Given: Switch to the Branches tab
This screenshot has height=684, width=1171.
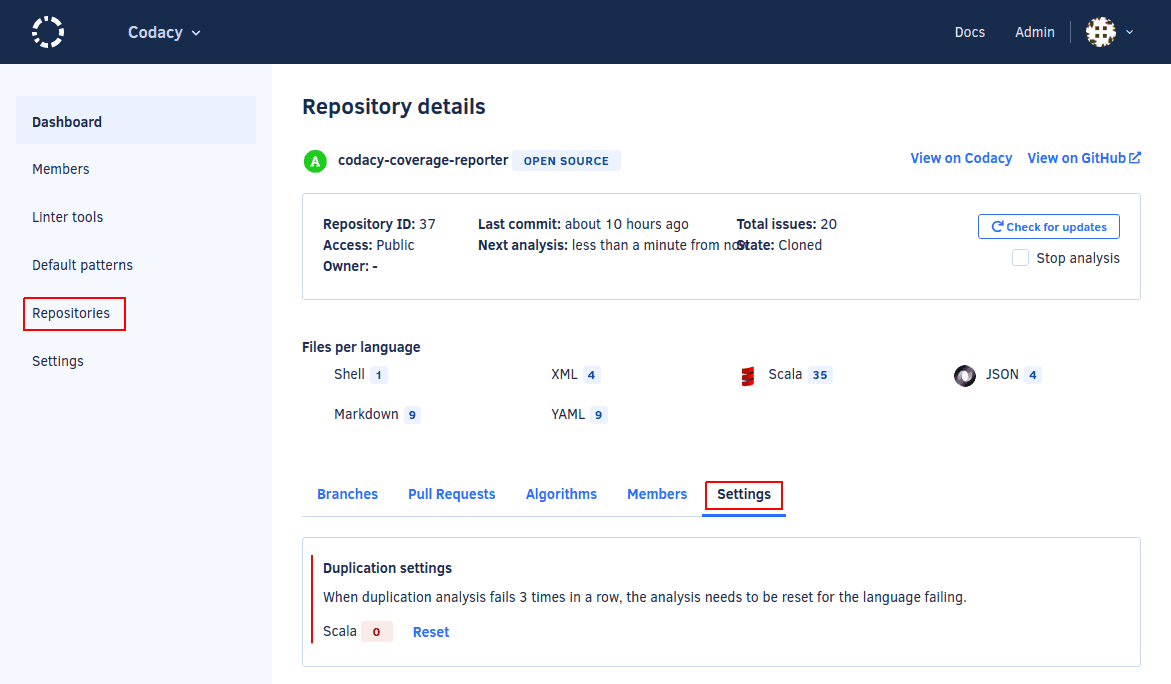Looking at the screenshot, I should (x=347, y=494).
